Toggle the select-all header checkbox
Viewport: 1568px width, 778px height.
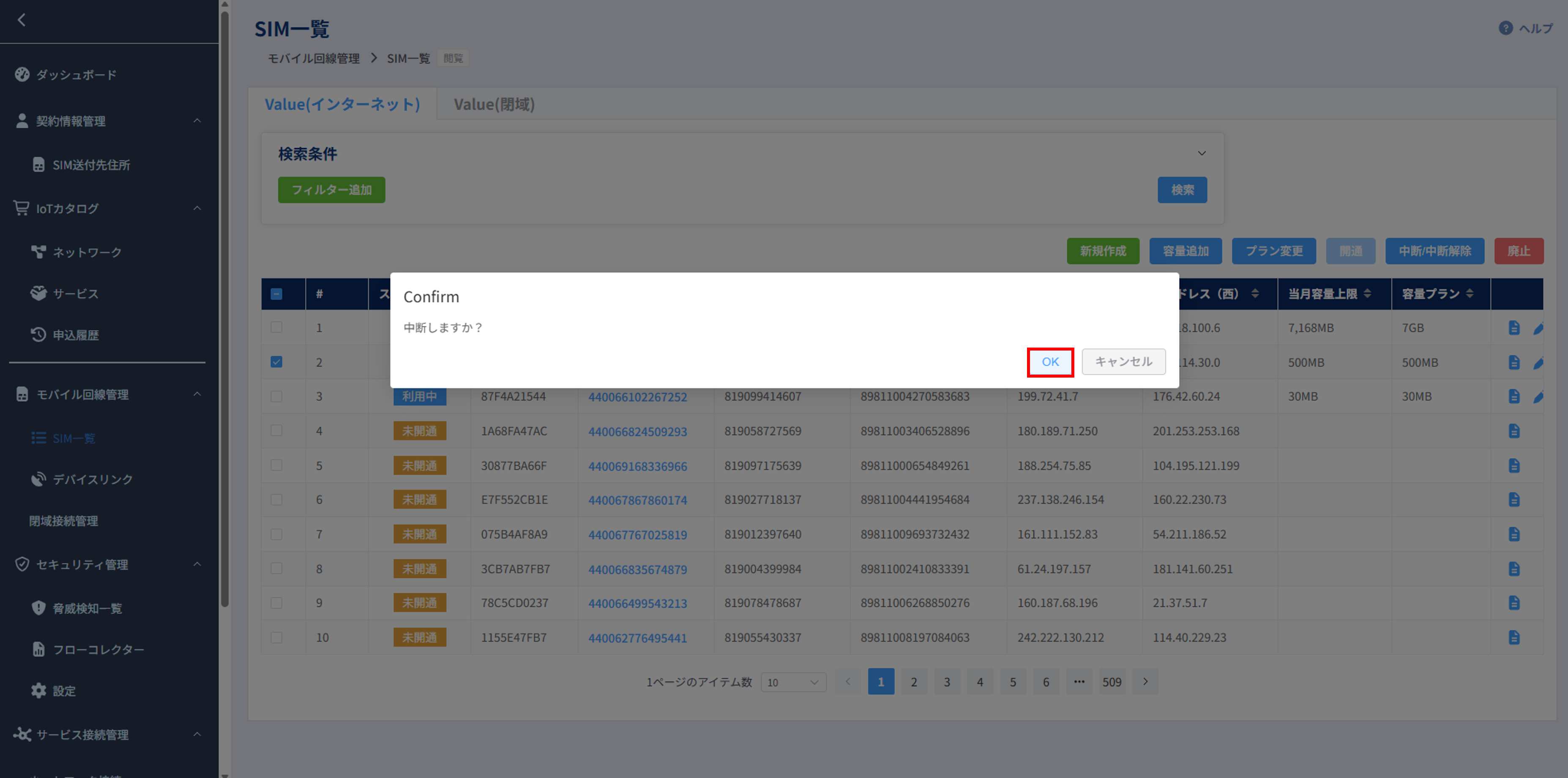click(x=276, y=294)
